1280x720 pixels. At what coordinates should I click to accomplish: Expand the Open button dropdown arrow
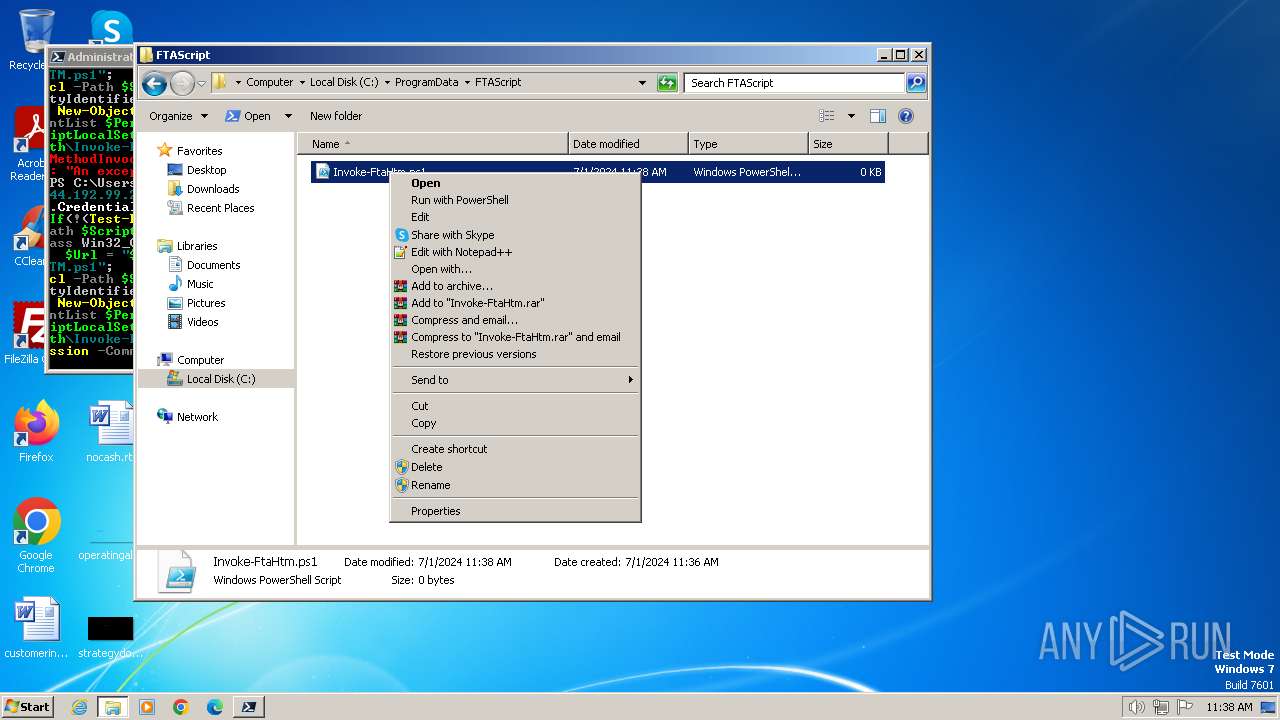click(x=288, y=116)
